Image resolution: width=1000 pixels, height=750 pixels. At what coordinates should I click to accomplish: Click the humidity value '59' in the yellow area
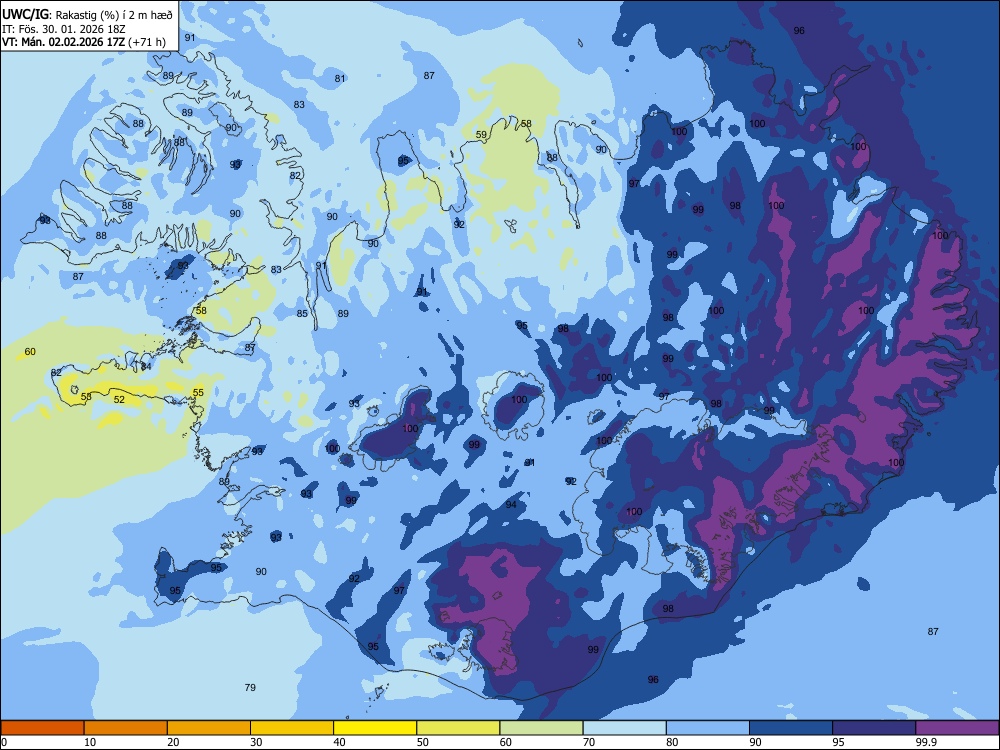482,135
